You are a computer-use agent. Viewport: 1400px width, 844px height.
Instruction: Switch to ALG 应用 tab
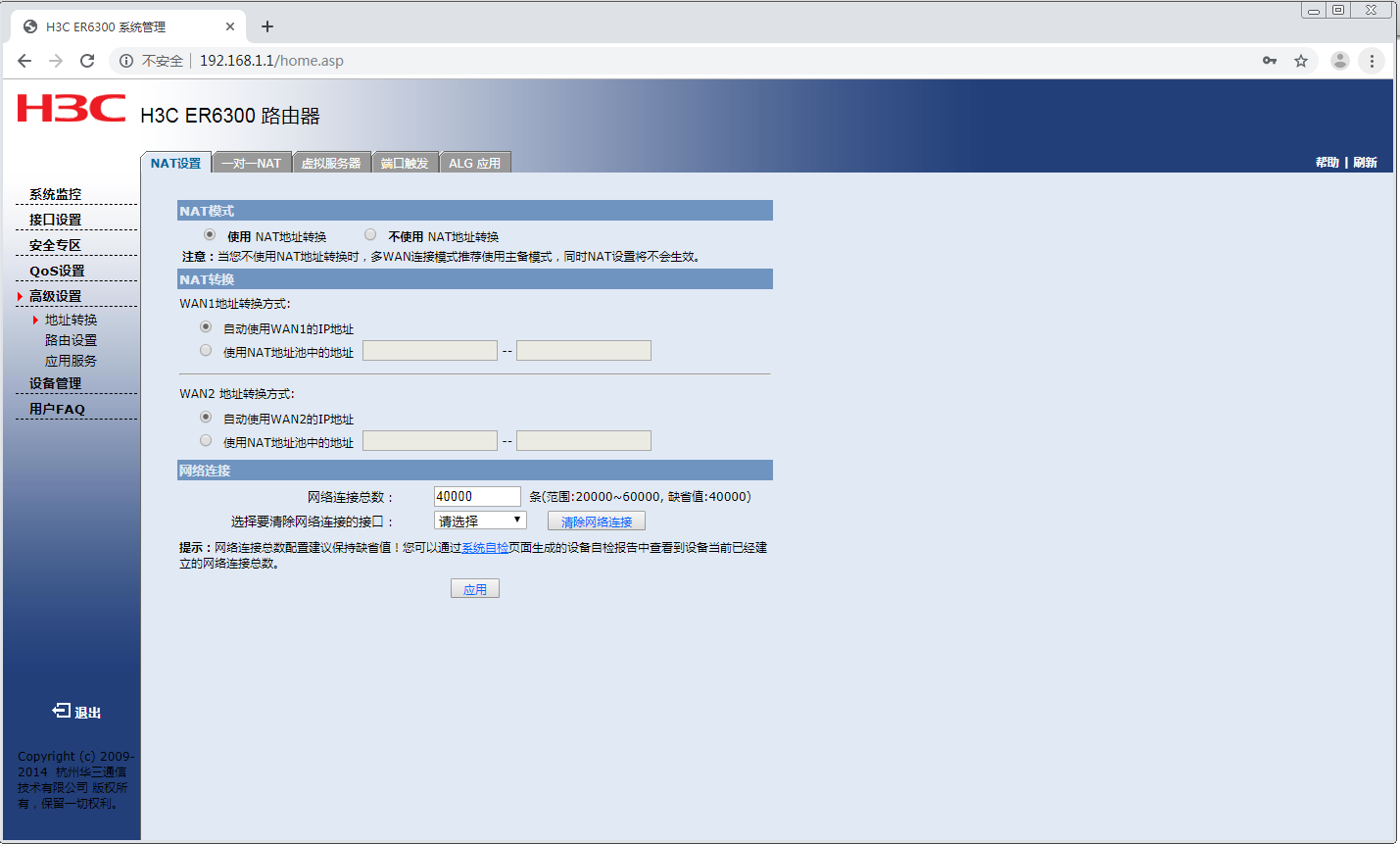pos(475,163)
